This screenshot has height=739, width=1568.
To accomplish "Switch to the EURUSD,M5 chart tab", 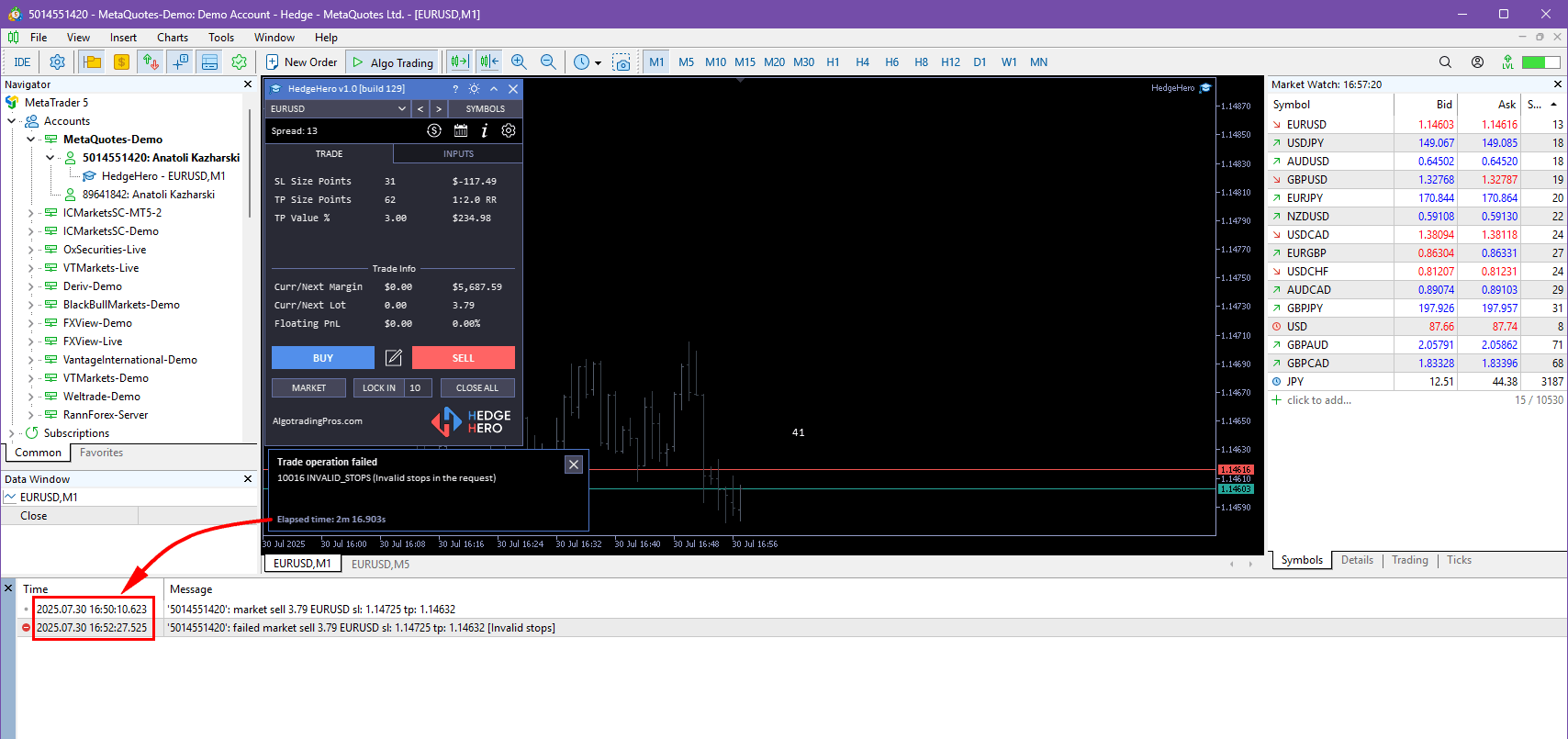I will point(380,565).
